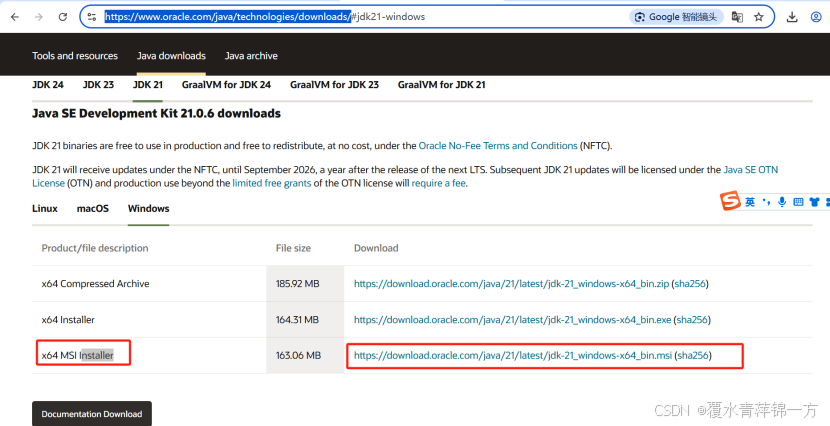Click the Google Lens button in address bar
The height and width of the screenshot is (426, 830).
pyautogui.click(x=677, y=17)
